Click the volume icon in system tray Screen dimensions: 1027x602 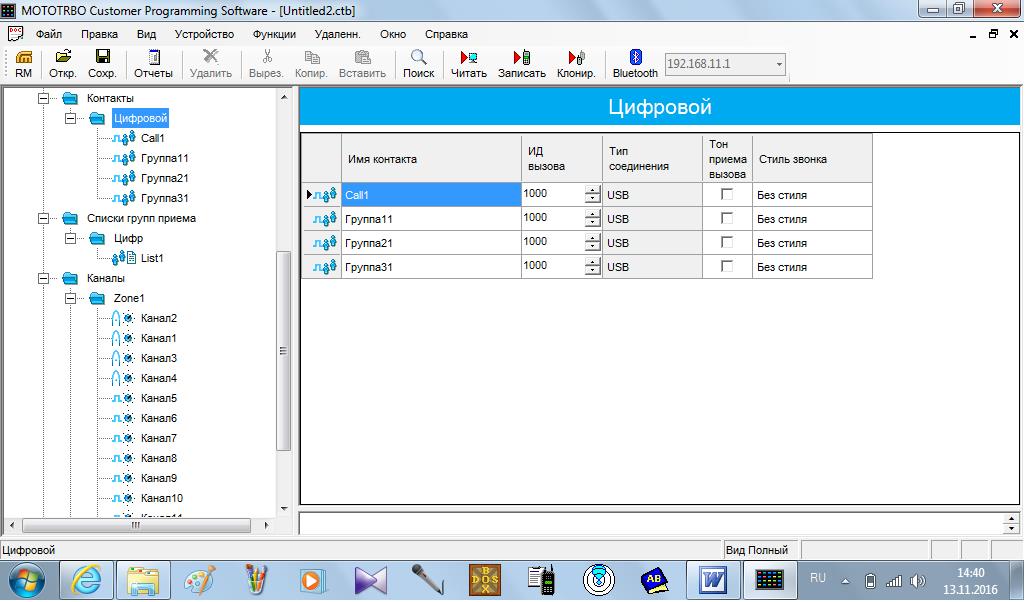click(x=918, y=581)
